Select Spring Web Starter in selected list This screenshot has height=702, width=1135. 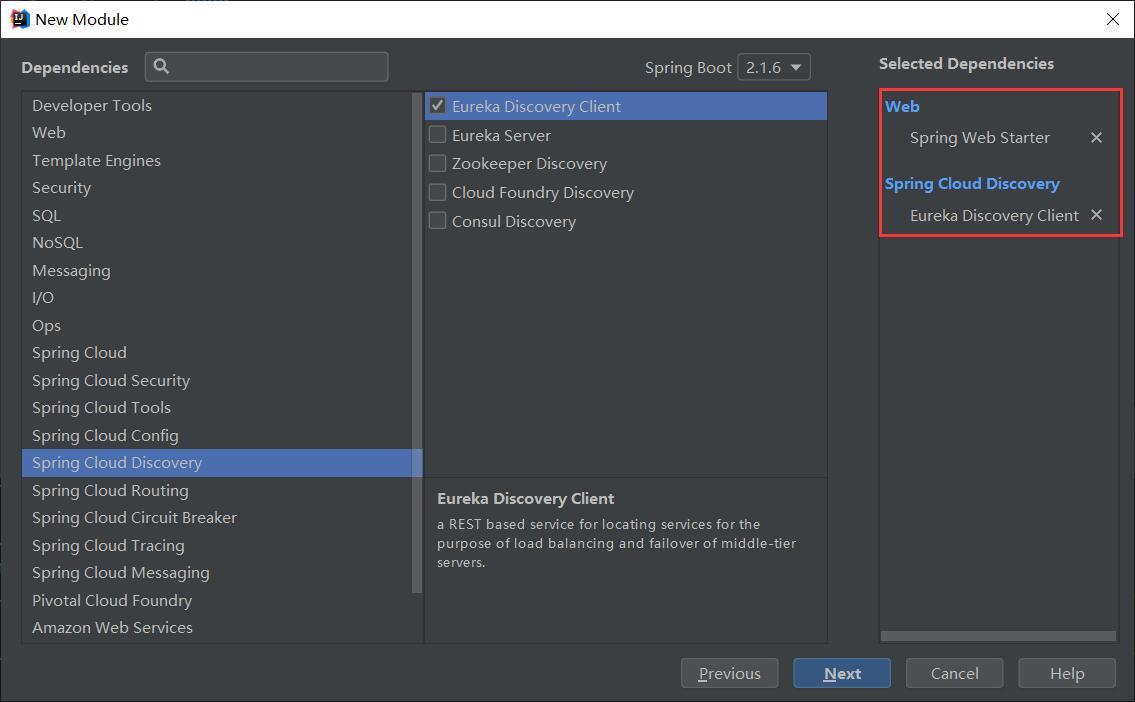click(x=979, y=138)
